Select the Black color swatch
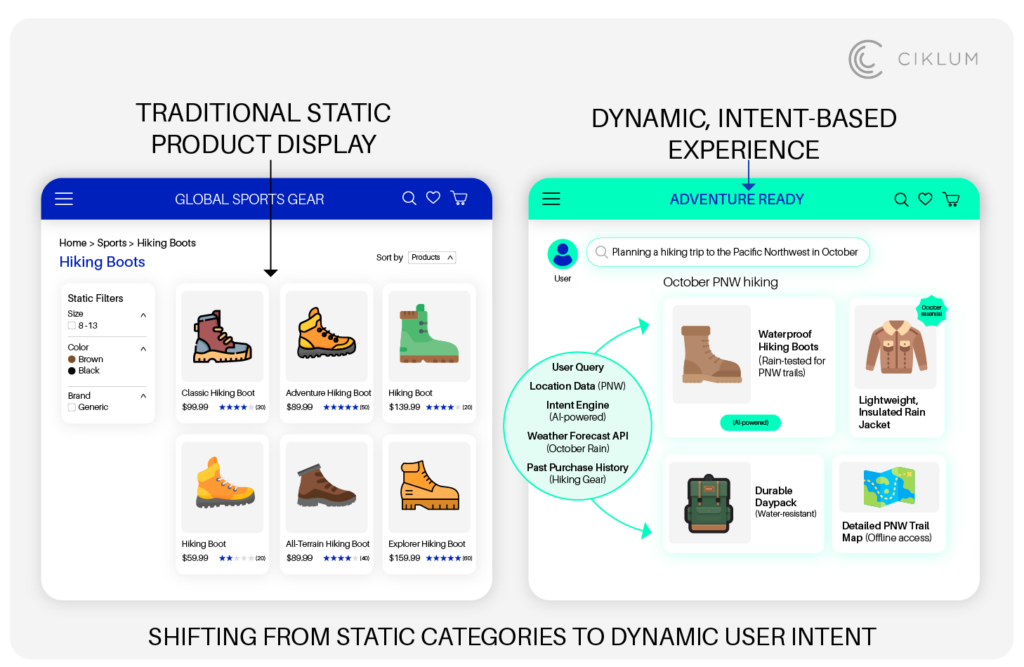 tap(71, 370)
